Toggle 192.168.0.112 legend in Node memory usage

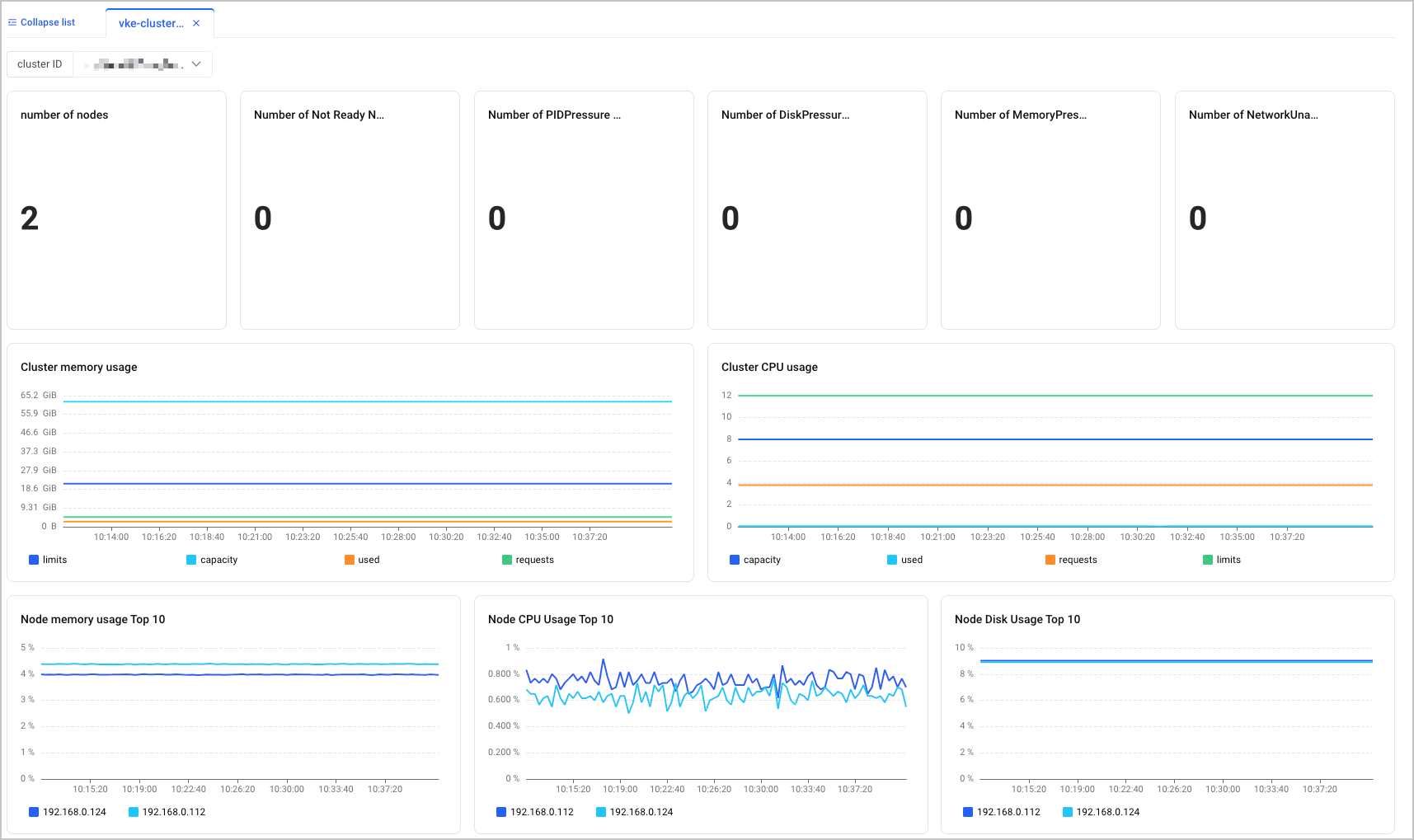point(167,812)
